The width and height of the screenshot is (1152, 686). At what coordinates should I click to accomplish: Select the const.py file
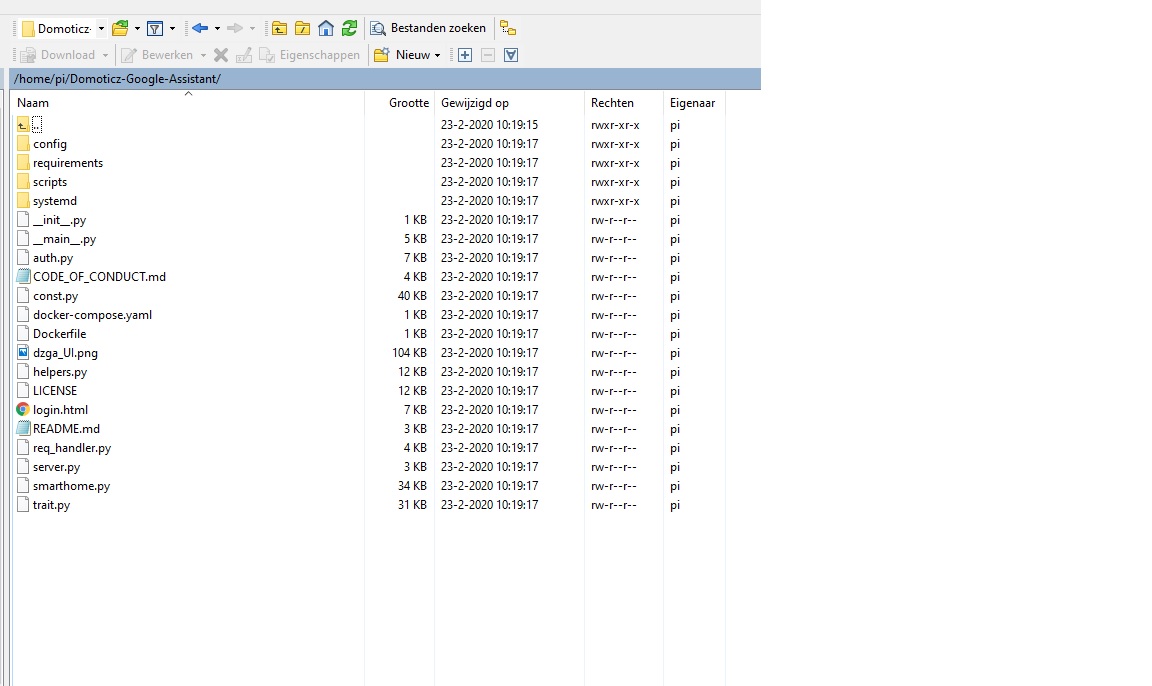coord(55,296)
